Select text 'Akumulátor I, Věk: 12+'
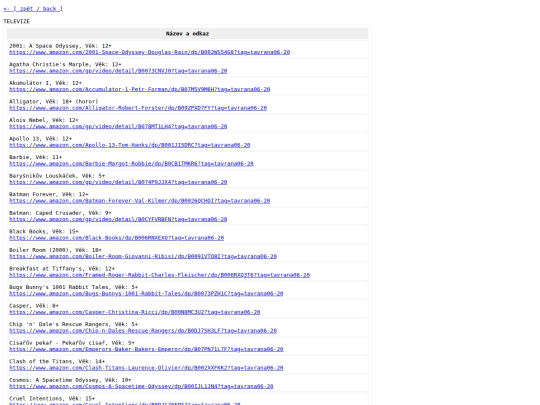This screenshot has width=540, height=405. 45,83
